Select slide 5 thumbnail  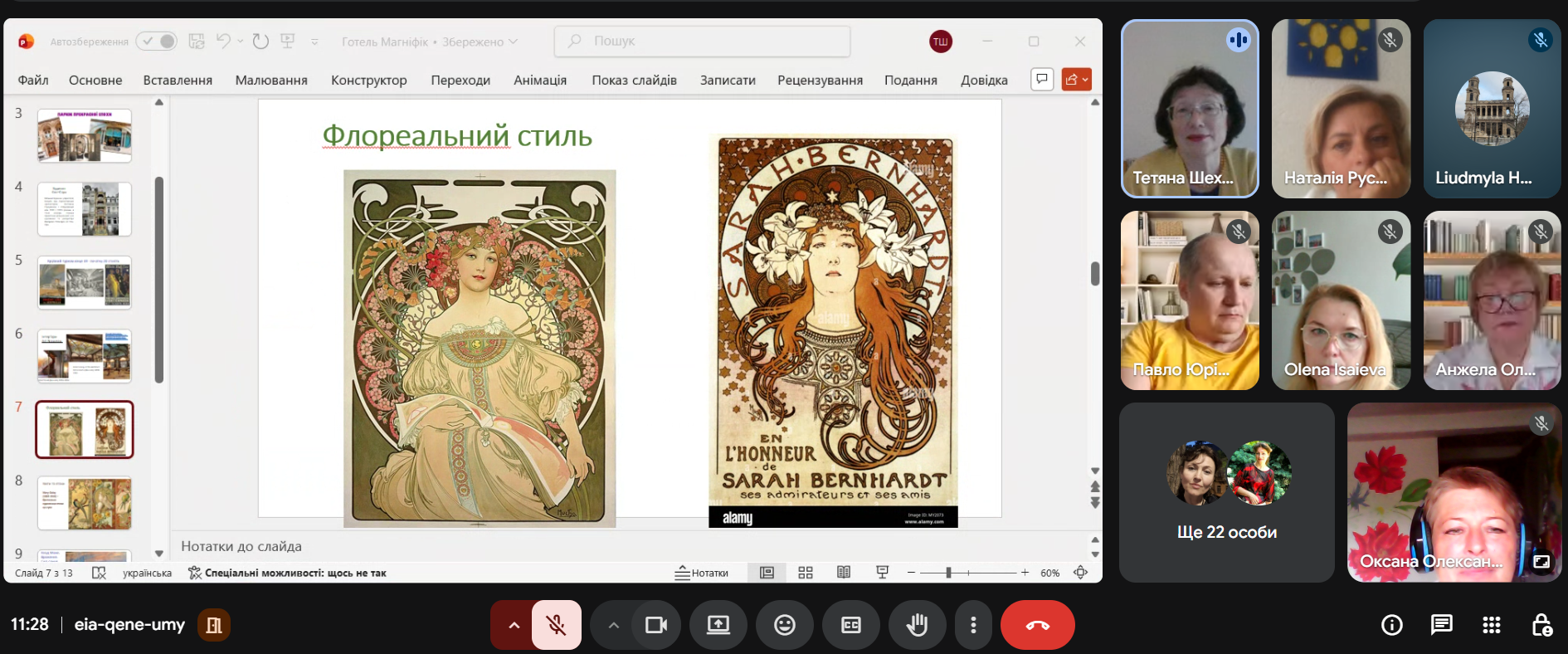85,282
